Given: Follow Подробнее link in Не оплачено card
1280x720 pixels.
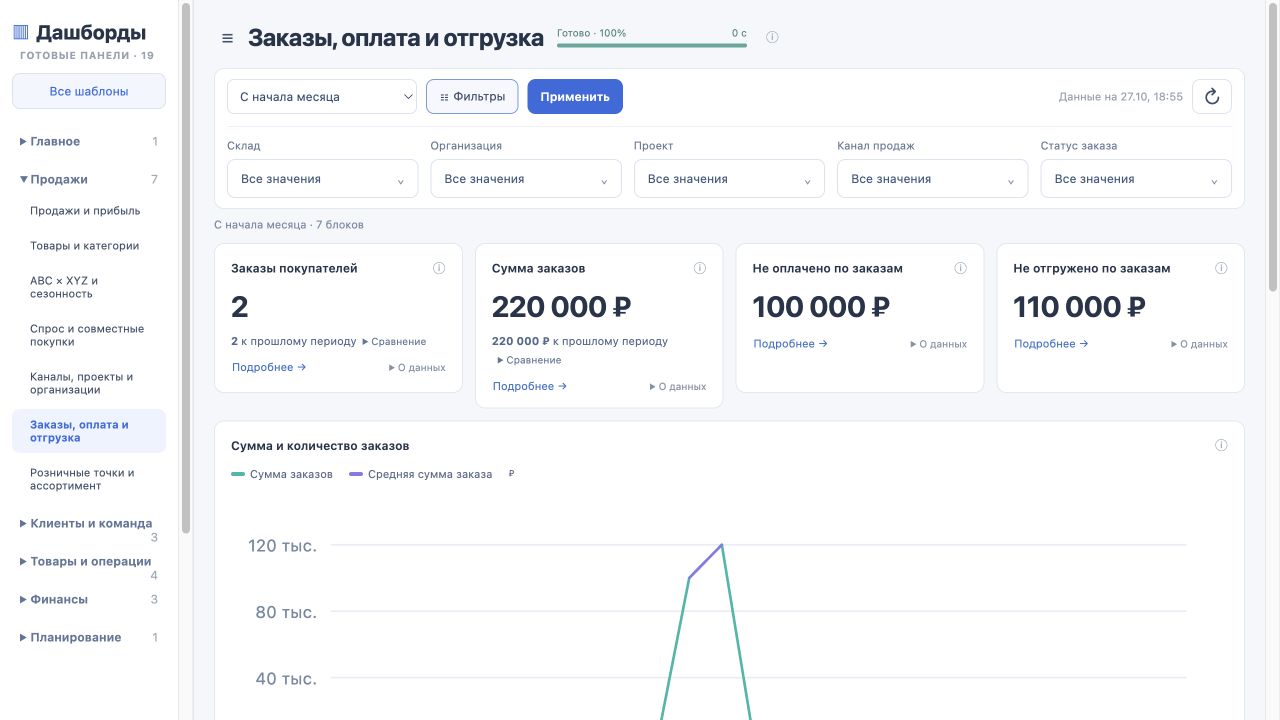Looking at the screenshot, I should pyautogui.click(x=791, y=344).
